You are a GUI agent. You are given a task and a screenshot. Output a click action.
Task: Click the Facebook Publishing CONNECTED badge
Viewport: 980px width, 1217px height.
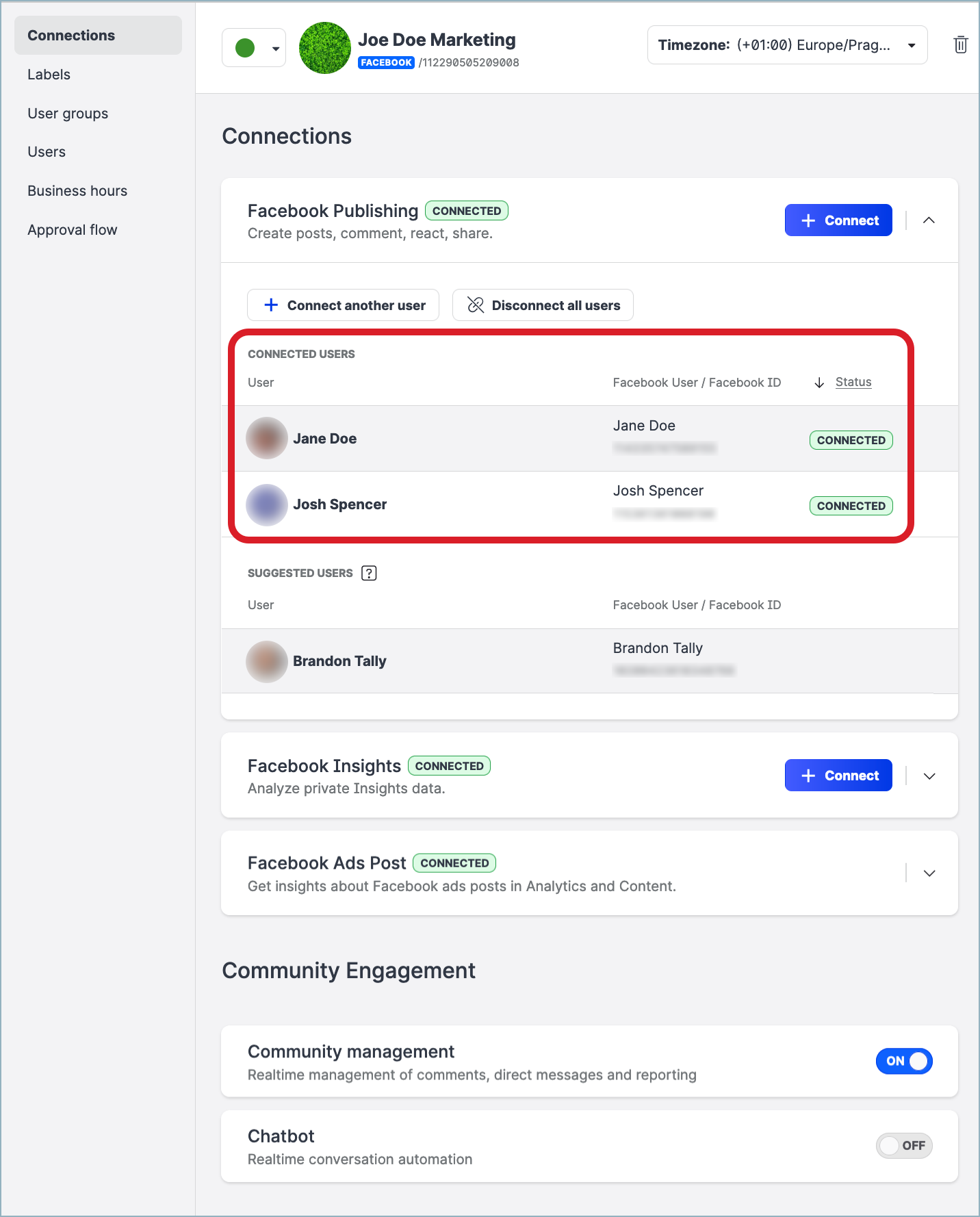point(467,211)
